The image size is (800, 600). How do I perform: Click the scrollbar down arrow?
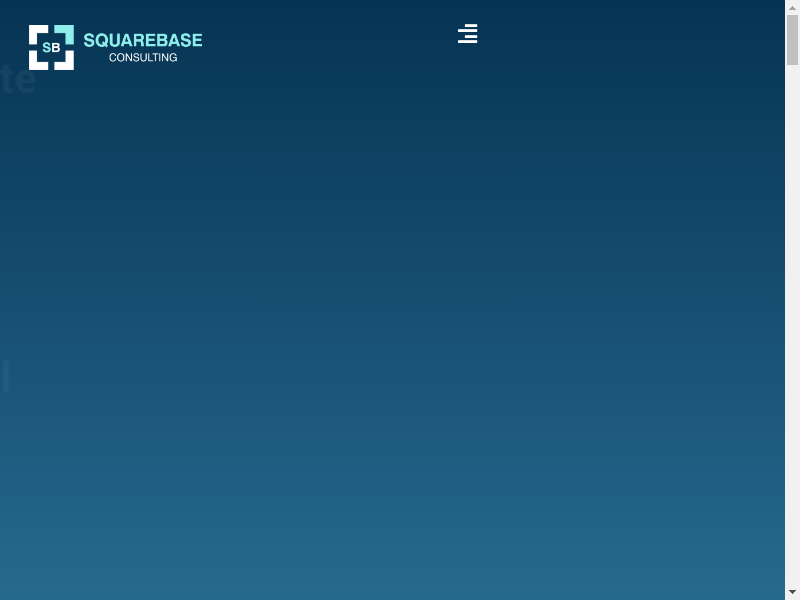[792, 592]
